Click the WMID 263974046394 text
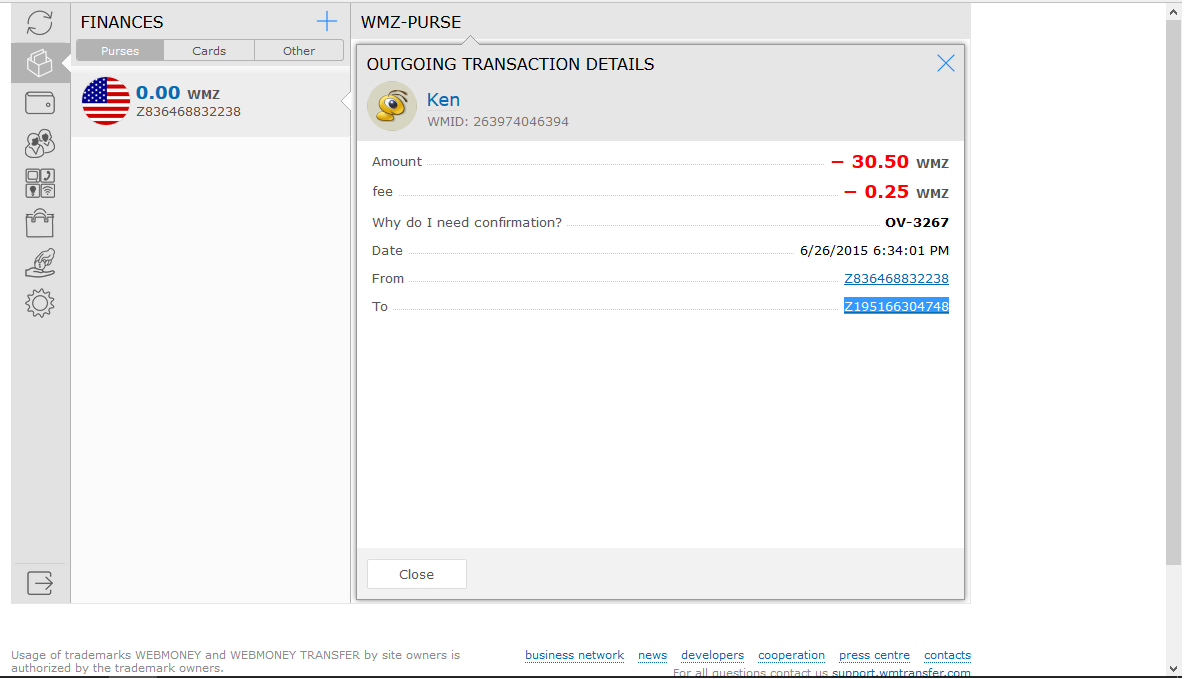 (497, 122)
